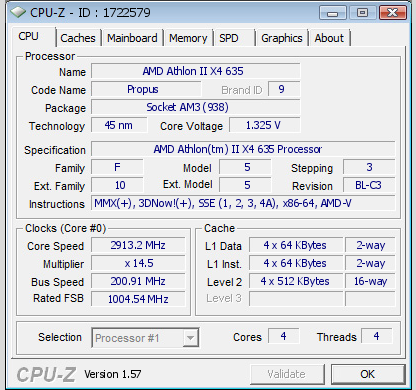The height and width of the screenshot is (390, 416).
Task: Maximize the CPU-Z window
Action: coord(362,13)
